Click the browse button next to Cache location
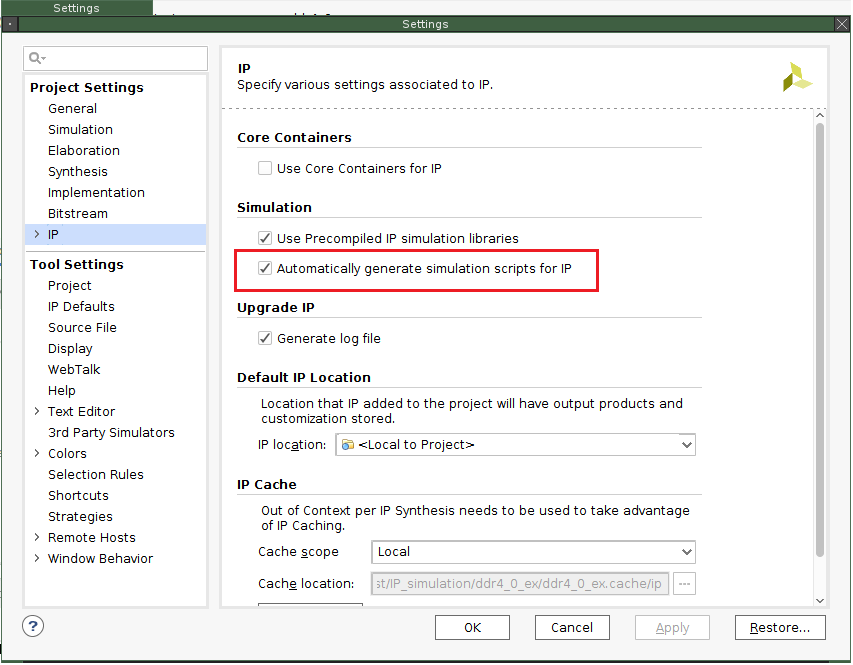 tap(684, 584)
